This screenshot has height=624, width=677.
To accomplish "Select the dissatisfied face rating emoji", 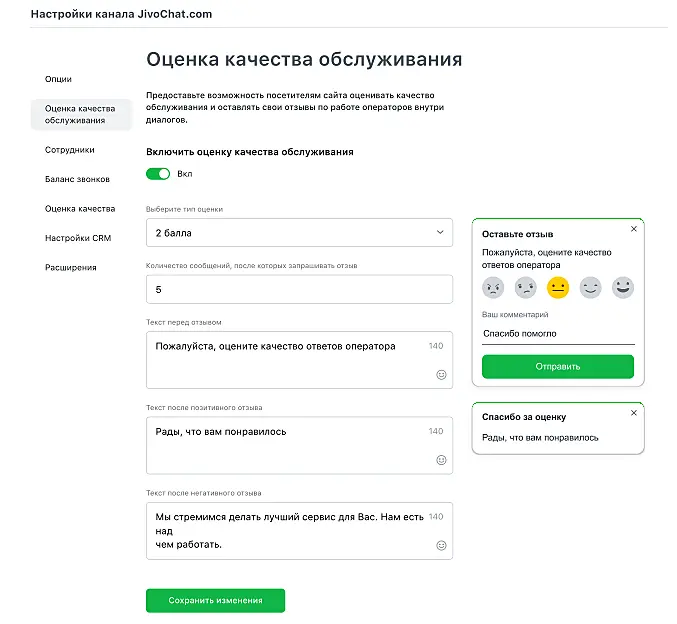I will tap(525, 288).
